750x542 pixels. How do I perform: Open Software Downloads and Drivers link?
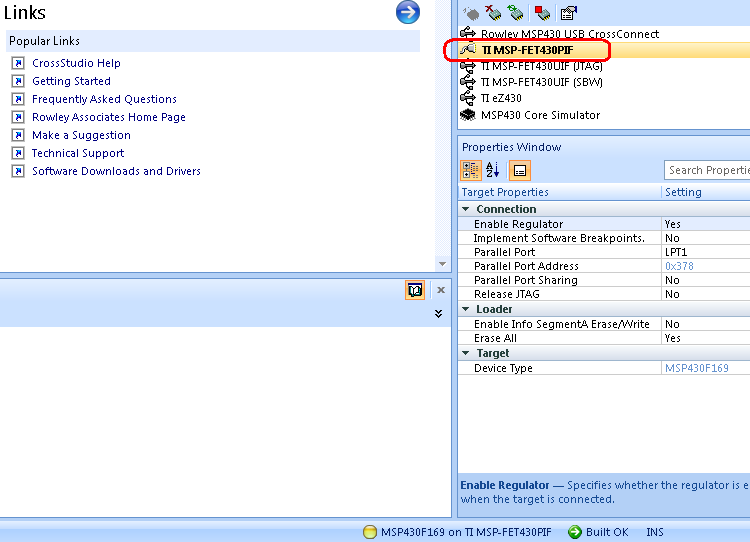click(116, 171)
